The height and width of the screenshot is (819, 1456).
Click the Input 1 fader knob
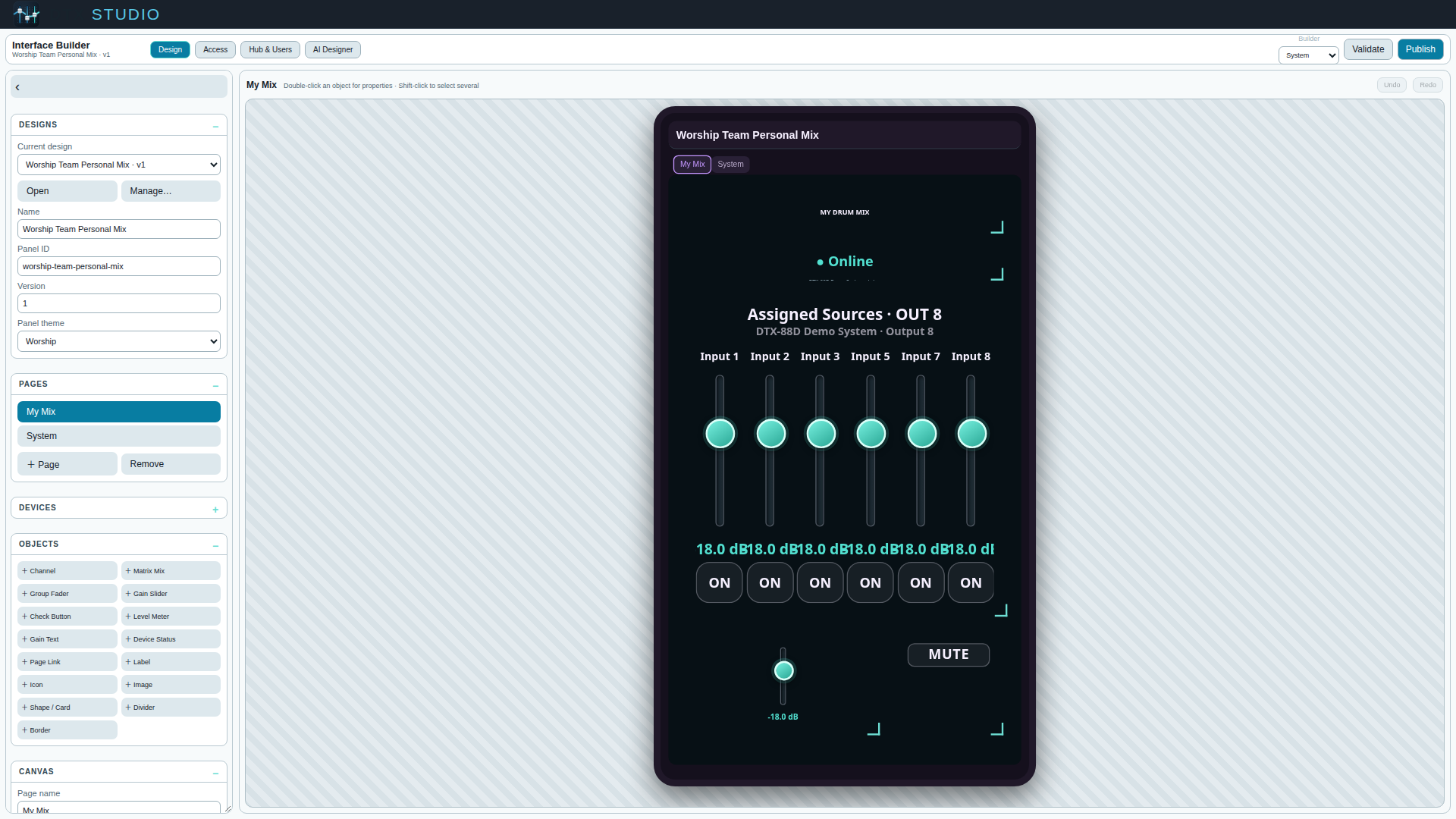click(720, 434)
